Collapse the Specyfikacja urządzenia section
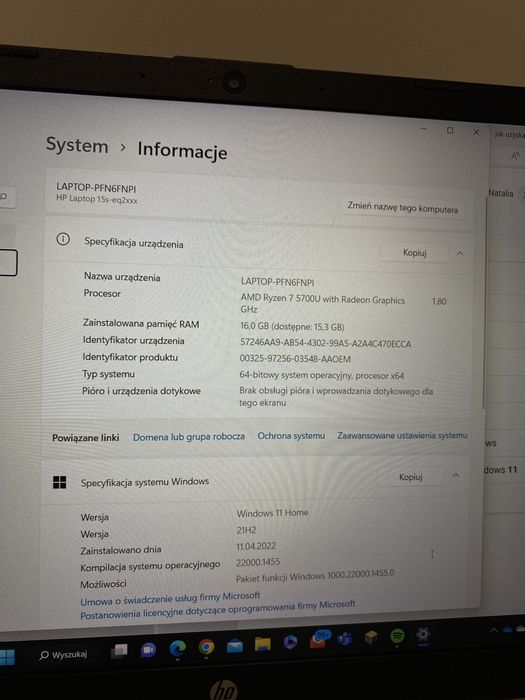 click(460, 254)
